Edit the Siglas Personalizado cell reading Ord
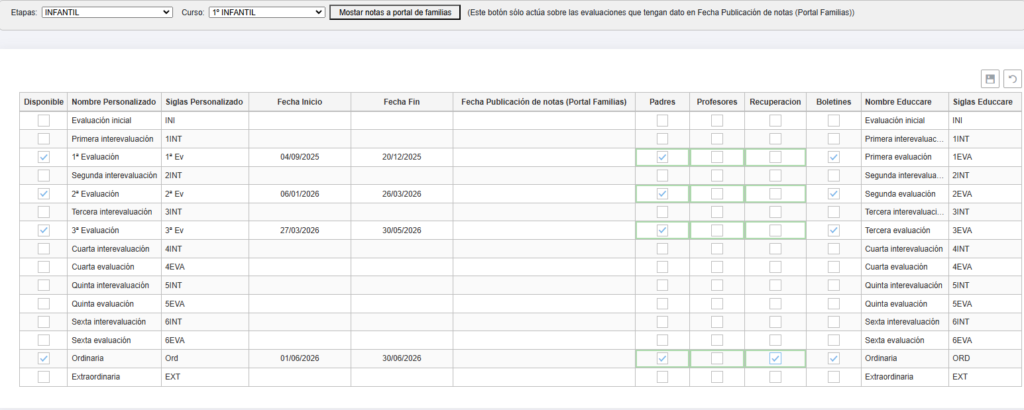This screenshot has height=410, width=1024. (204, 359)
